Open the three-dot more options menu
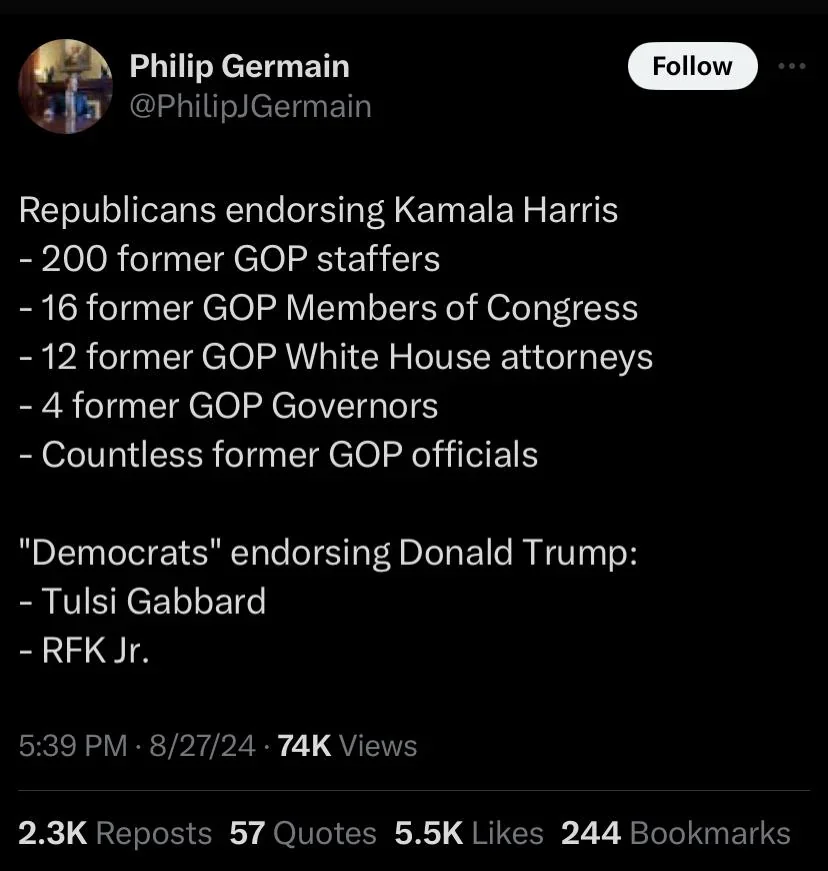The width and height of the screenshot is (828, 871). click(x=791, y=66)
